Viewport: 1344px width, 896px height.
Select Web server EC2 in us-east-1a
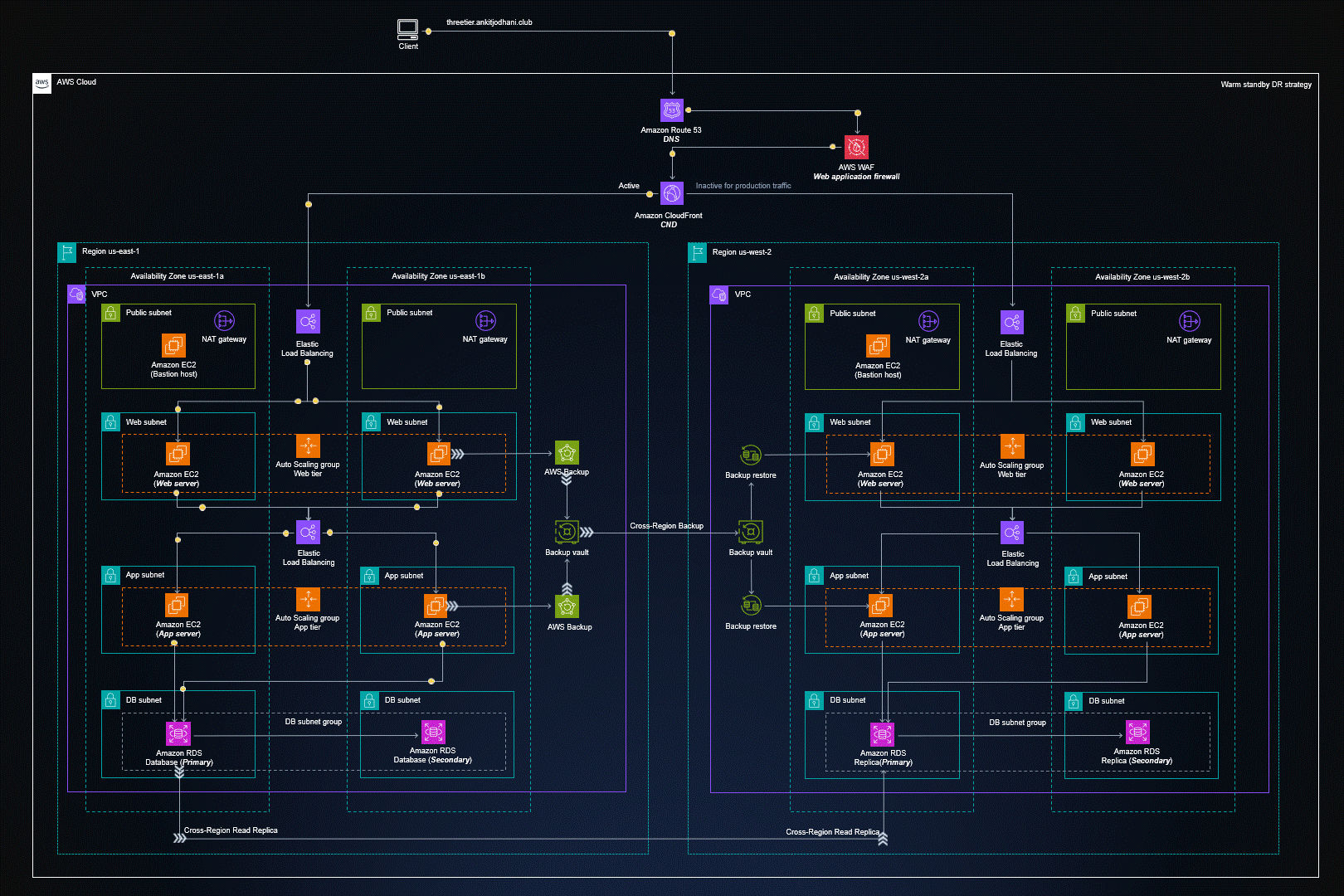178,454
